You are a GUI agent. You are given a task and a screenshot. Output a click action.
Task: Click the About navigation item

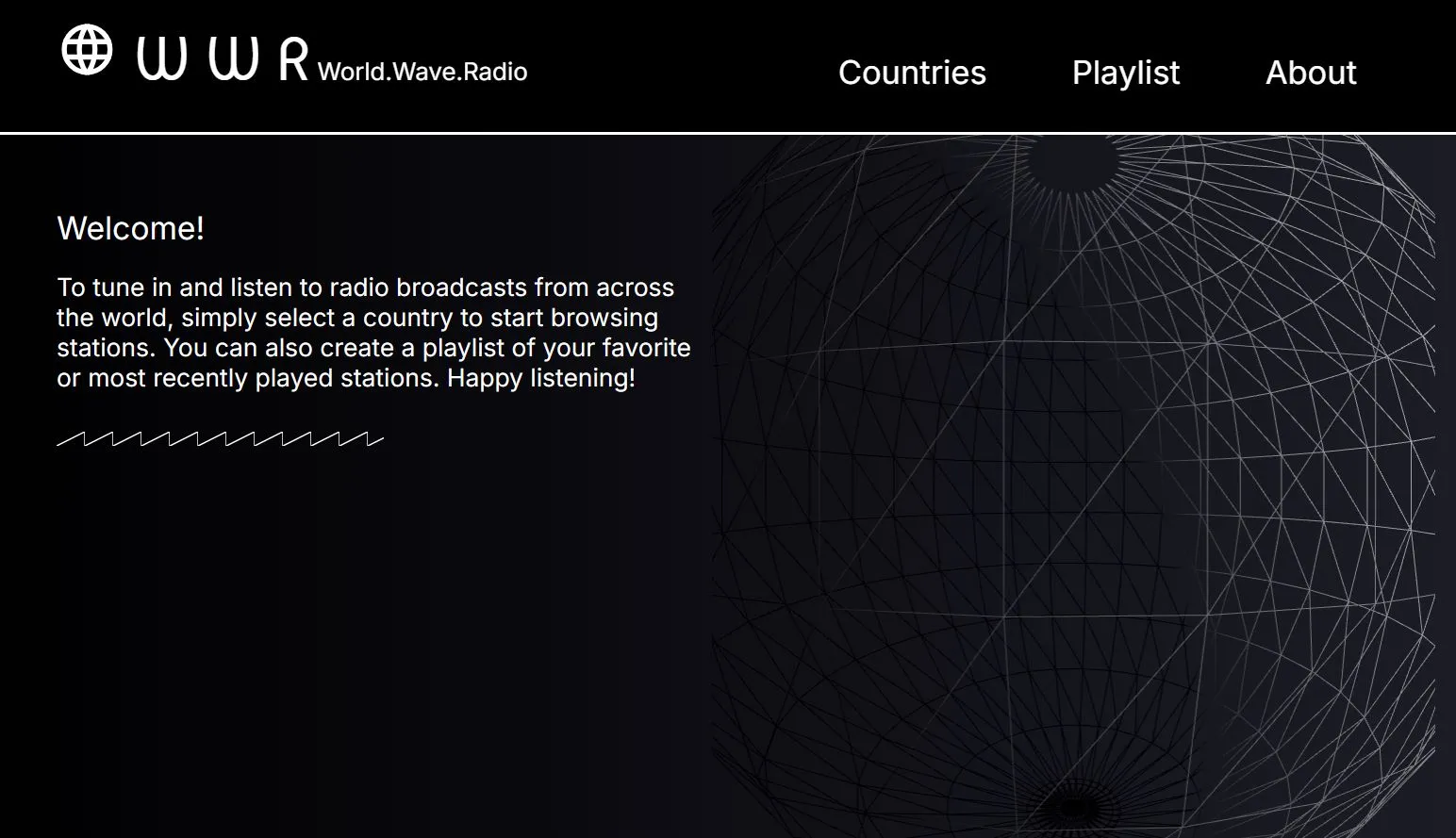click(1311, 73)
